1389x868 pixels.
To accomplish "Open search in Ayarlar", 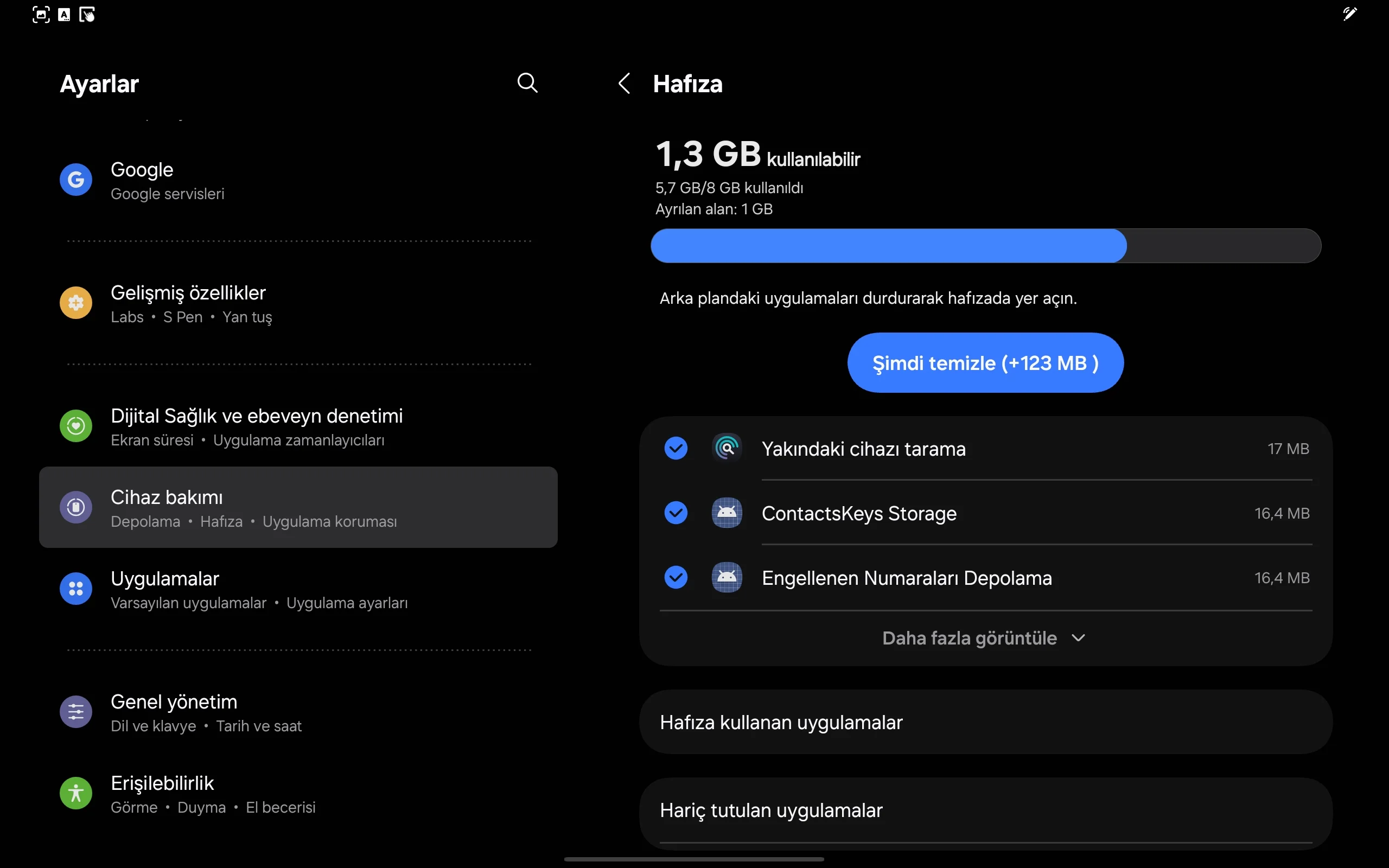I will [527, 83].
